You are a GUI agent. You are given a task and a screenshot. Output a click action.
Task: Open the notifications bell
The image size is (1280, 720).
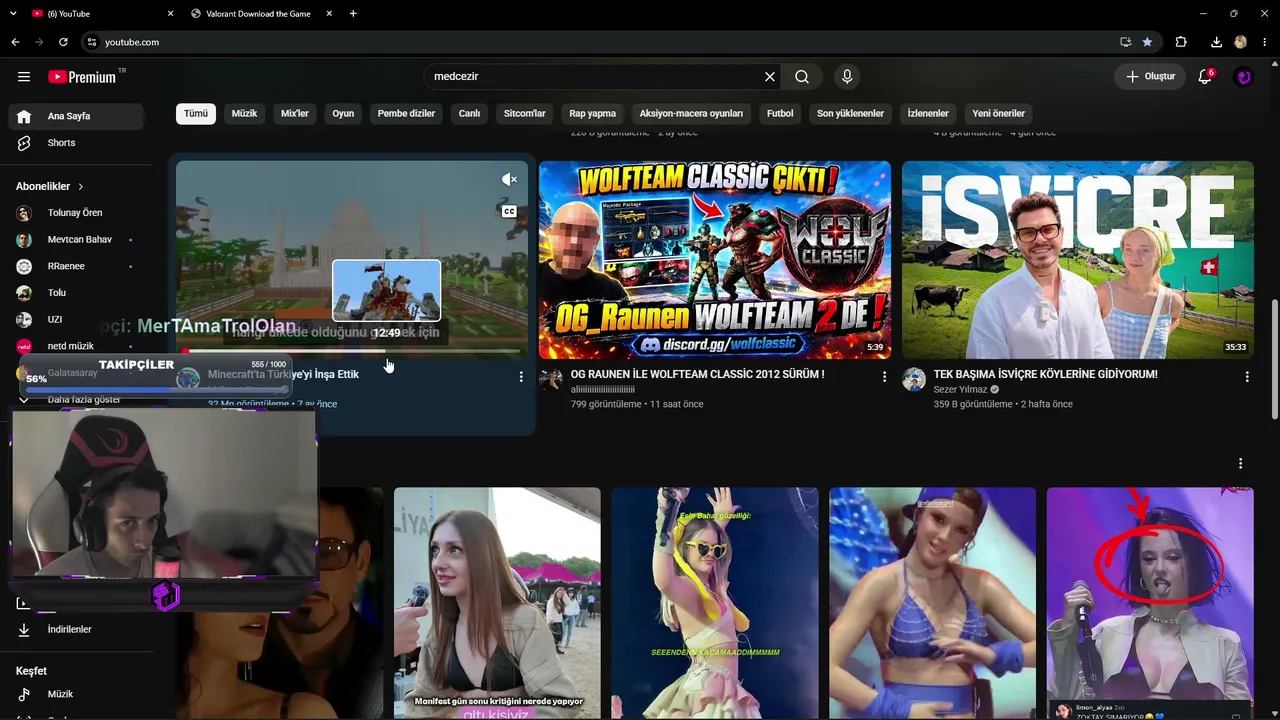point(1205,77)
